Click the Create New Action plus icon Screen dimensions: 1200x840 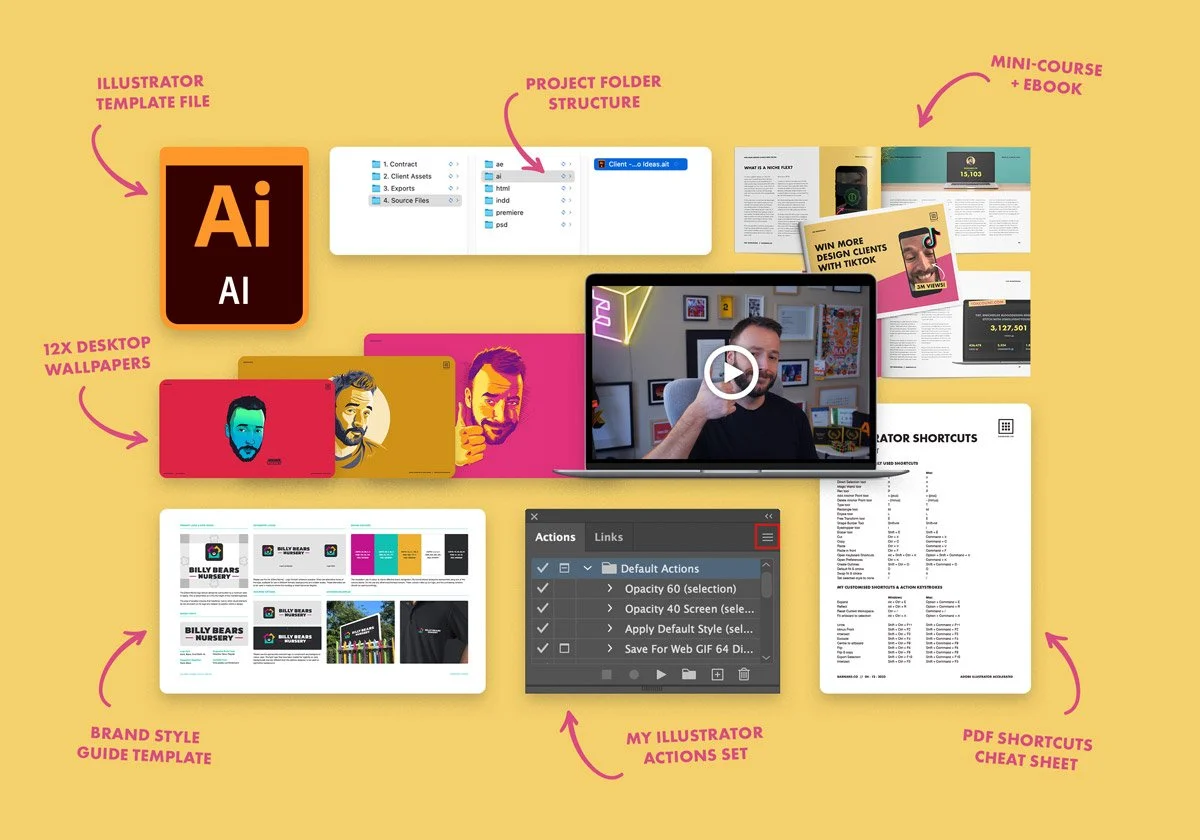[717, 674]
